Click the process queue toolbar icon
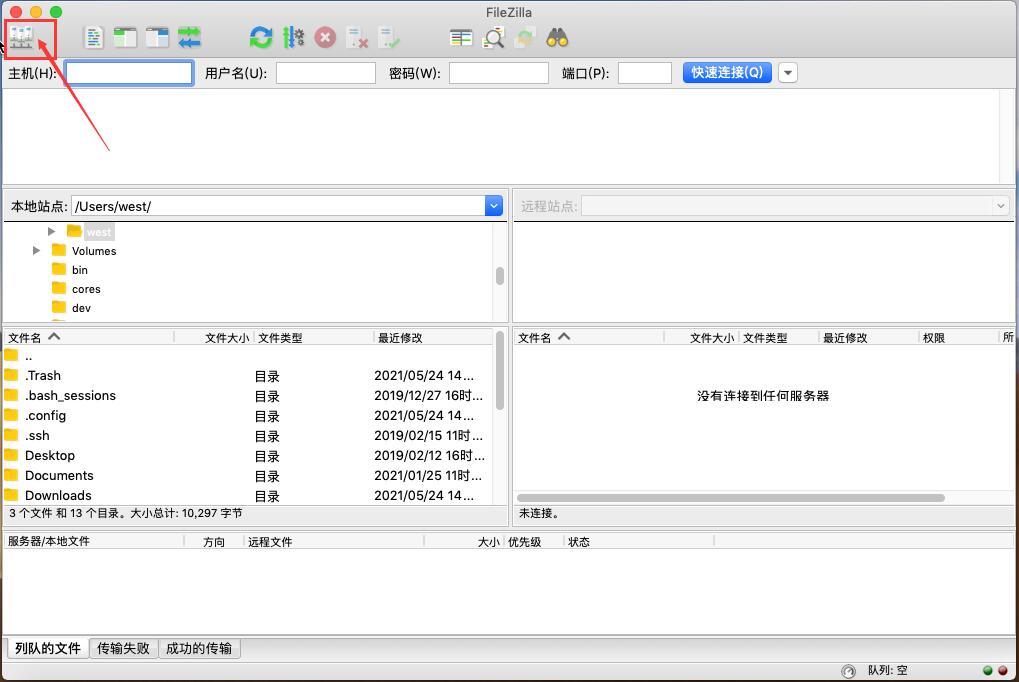1019x682 pixels. pyautogui.click(x=293, y=38)
